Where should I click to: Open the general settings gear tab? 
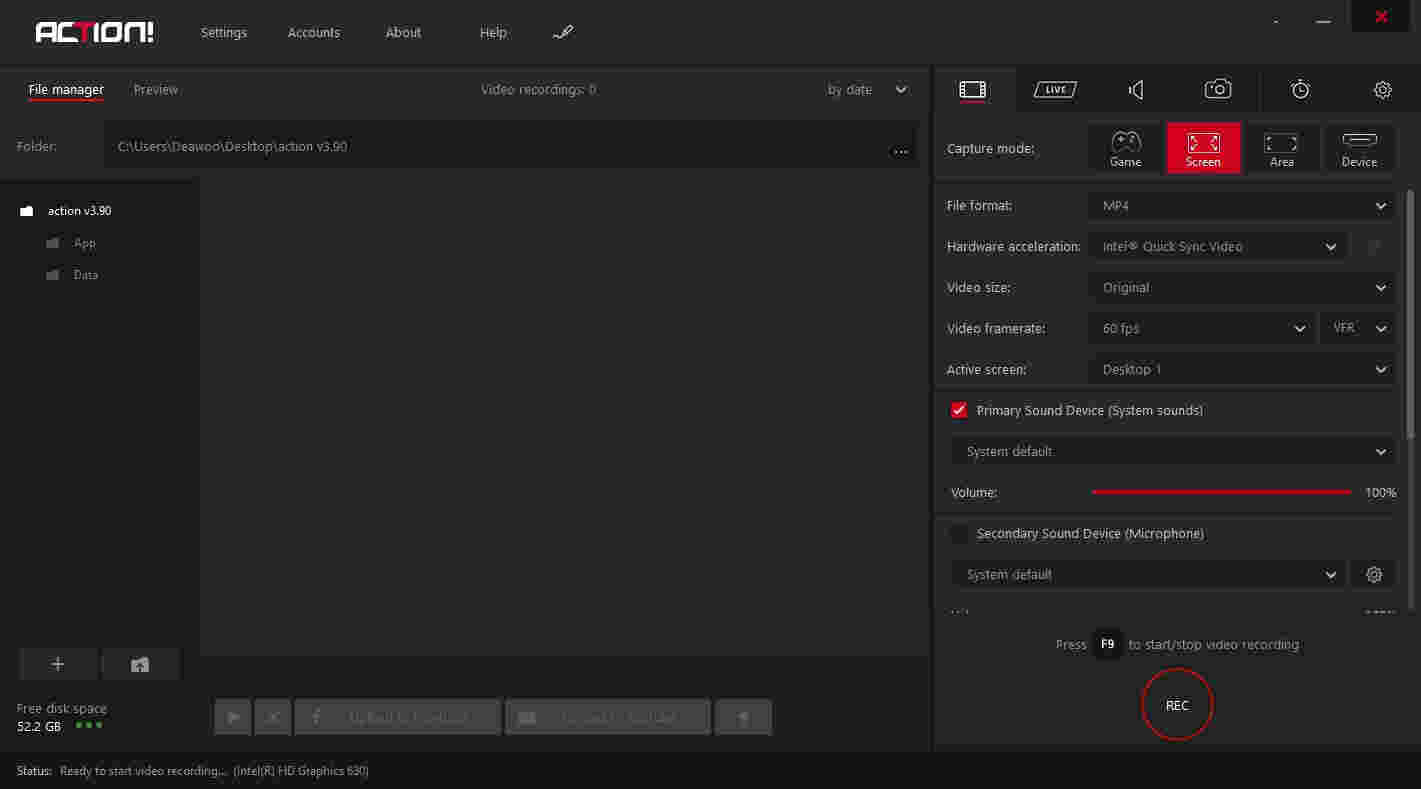click(x=1383, y=90)
